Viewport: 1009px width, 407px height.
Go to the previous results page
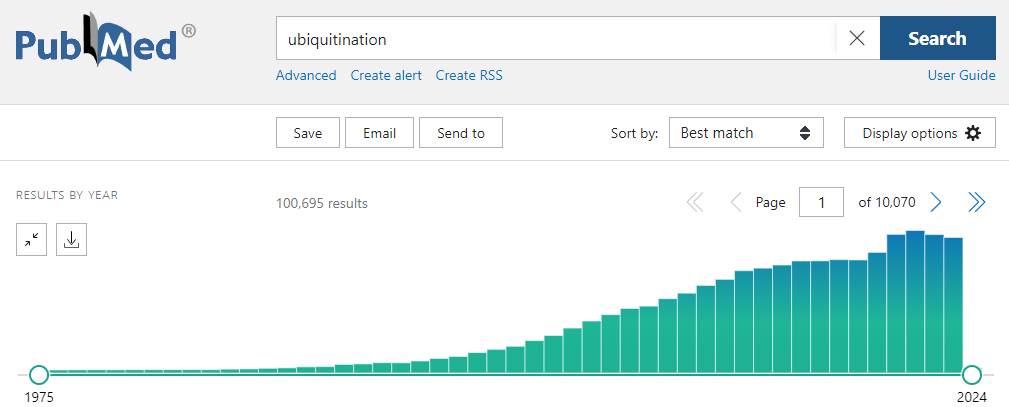click(736, 203)
